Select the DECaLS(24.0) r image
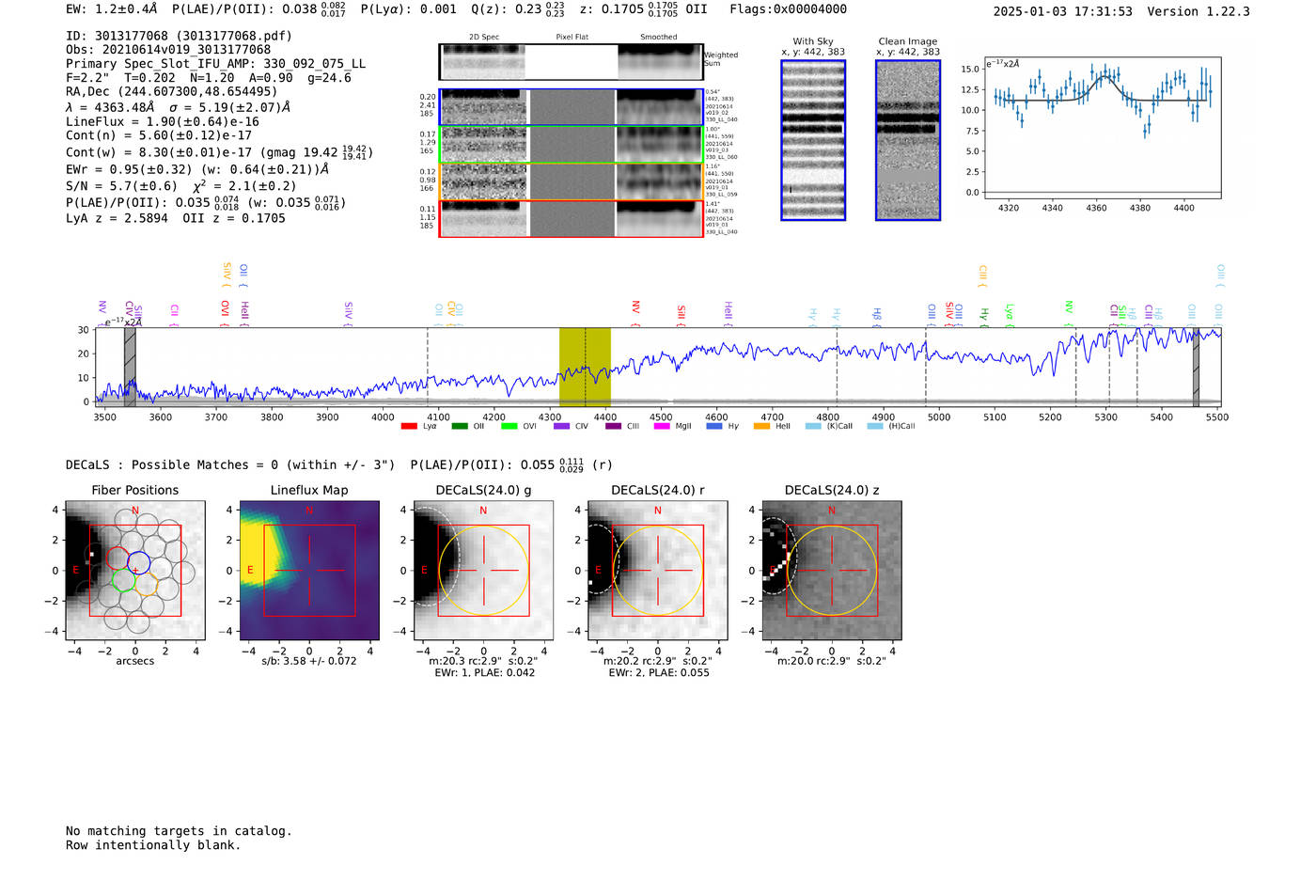 click(657, 570)
